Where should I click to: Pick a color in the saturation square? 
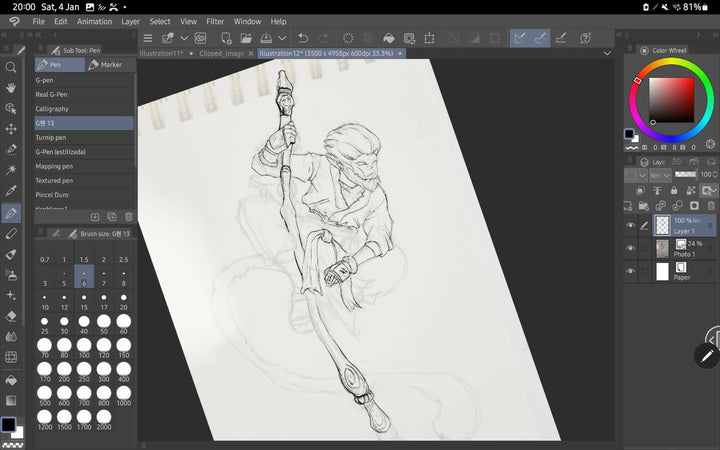coord(671,100)
